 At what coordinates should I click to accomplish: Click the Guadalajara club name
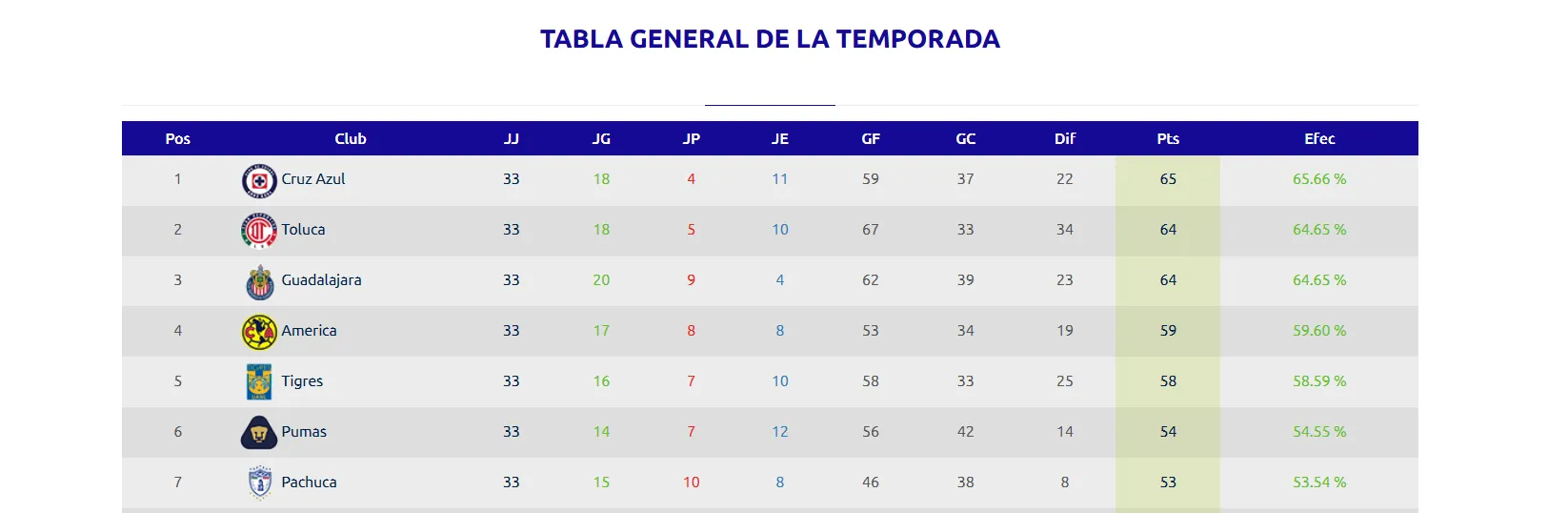click(321, 280)
